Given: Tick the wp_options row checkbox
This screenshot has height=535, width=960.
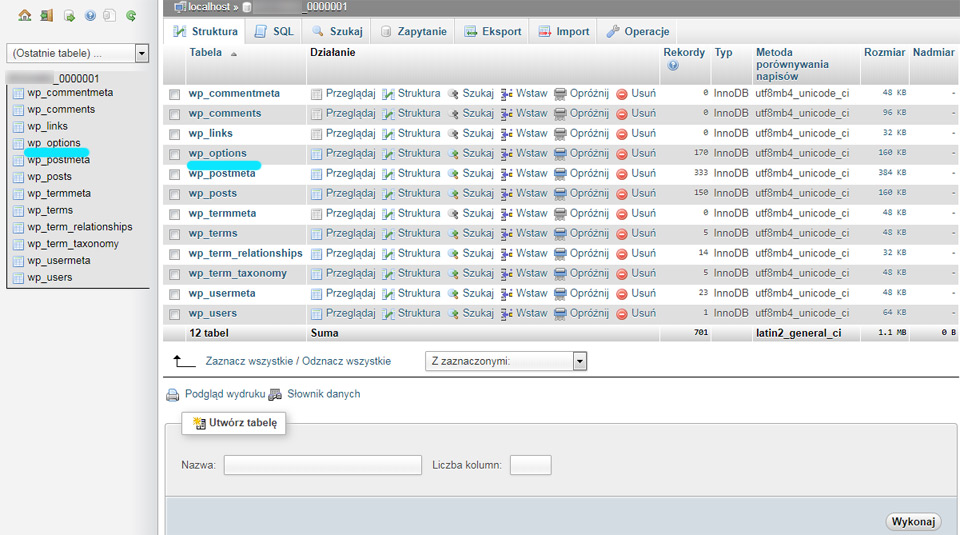Looking at the screenshot, I should coord(175,155).
